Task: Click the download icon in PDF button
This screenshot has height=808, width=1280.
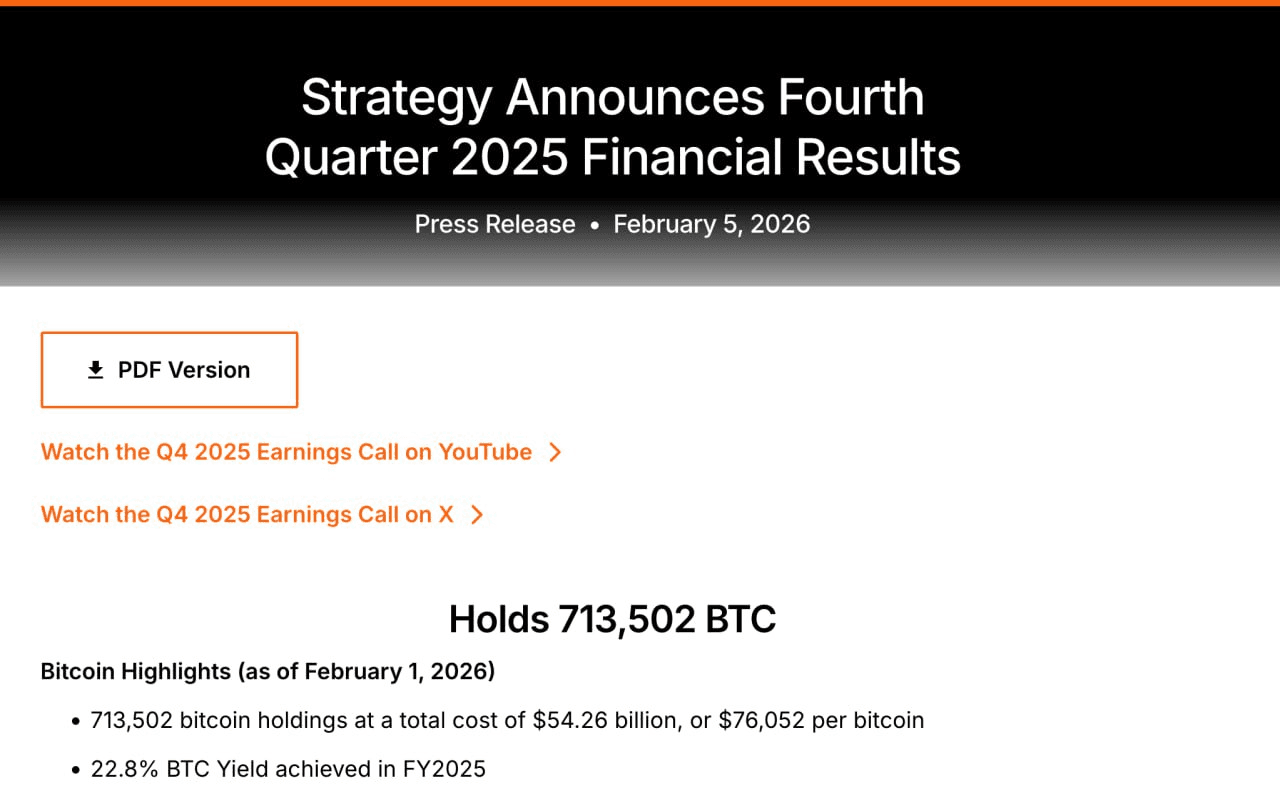Action: (96, 370)
